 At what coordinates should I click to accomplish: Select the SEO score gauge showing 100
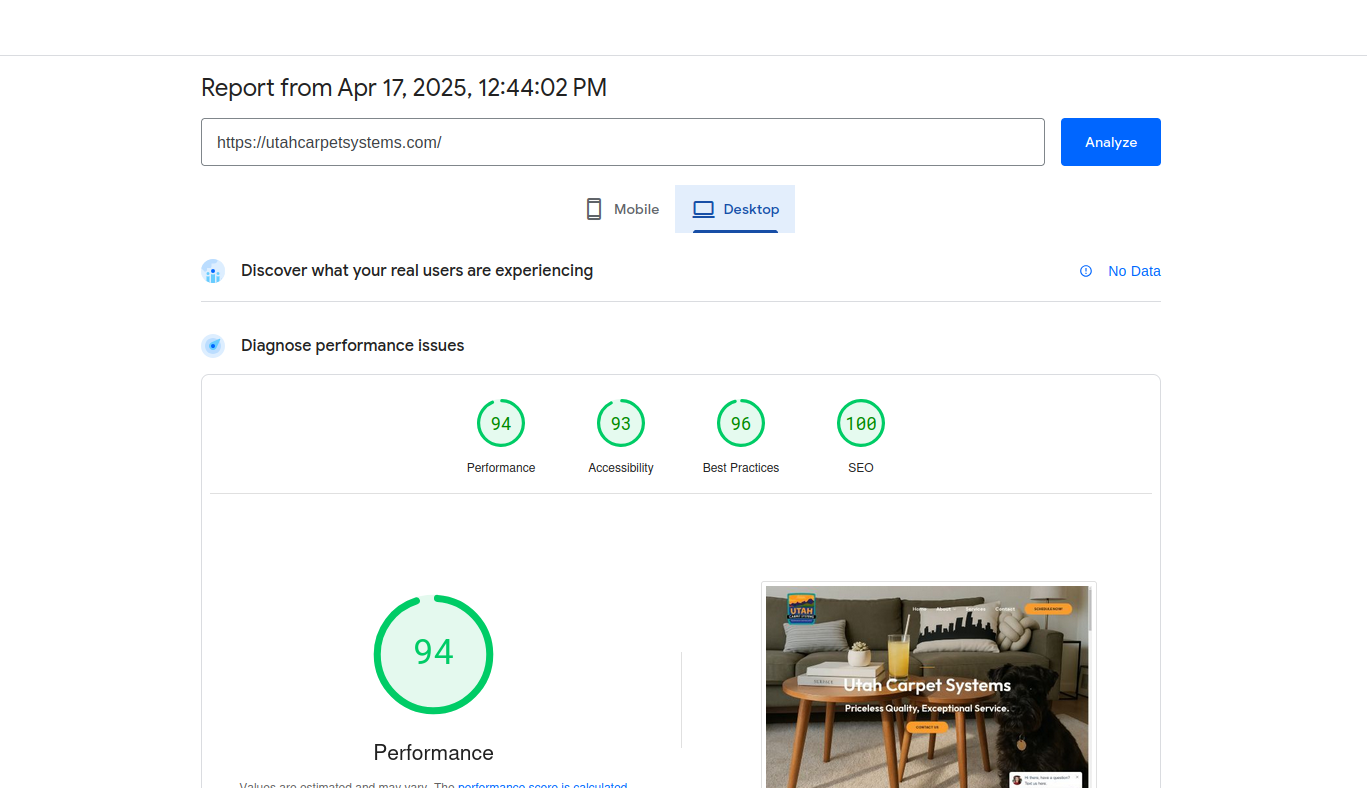click(861, 424)
